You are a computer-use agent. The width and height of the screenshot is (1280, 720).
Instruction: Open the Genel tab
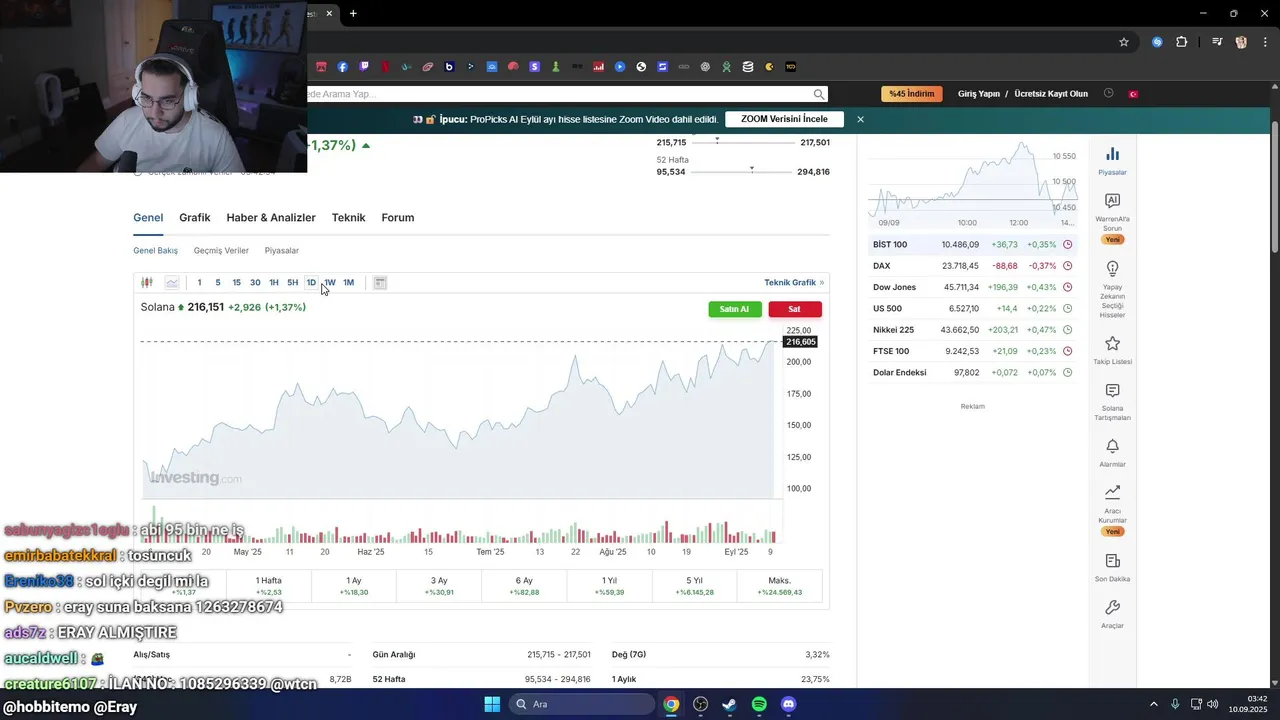[x=148, y=218]
